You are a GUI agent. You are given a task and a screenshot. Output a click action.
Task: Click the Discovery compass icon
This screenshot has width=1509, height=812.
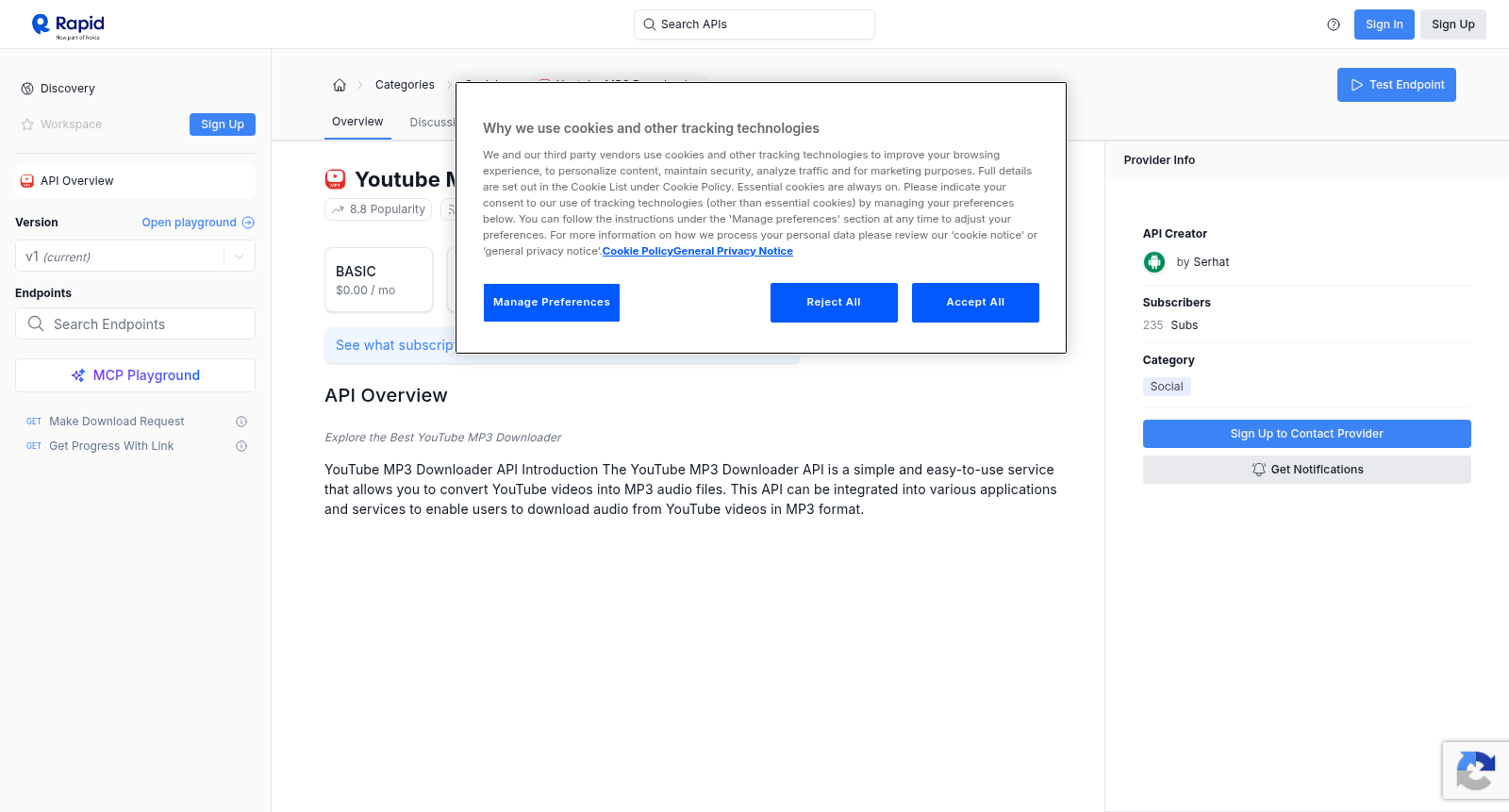click(27, 89)
